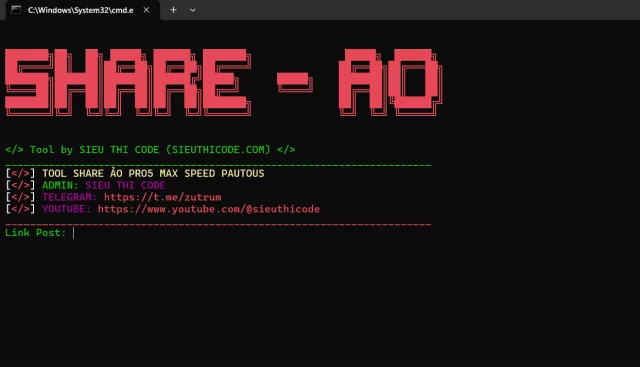The height and width of the screenshot is (367, 640).
Task: Click the 'YOUTUBE:' label
Action: pyautogui.click(x=67, y=209)
